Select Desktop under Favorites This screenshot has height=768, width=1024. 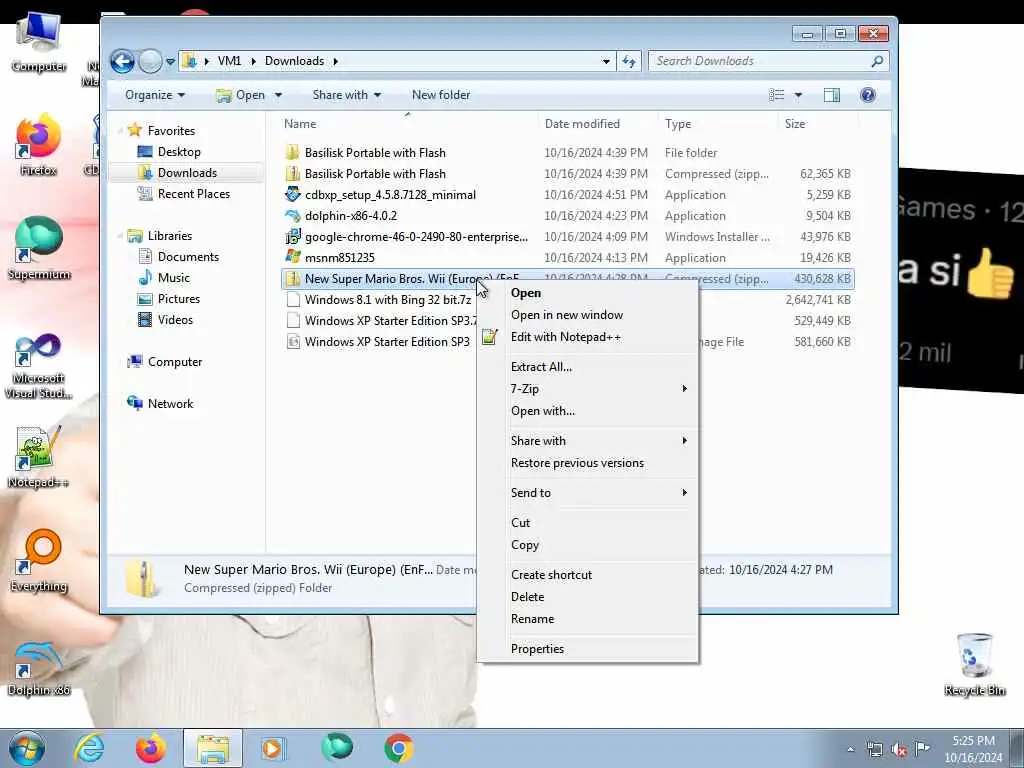(x=178, y=152)
